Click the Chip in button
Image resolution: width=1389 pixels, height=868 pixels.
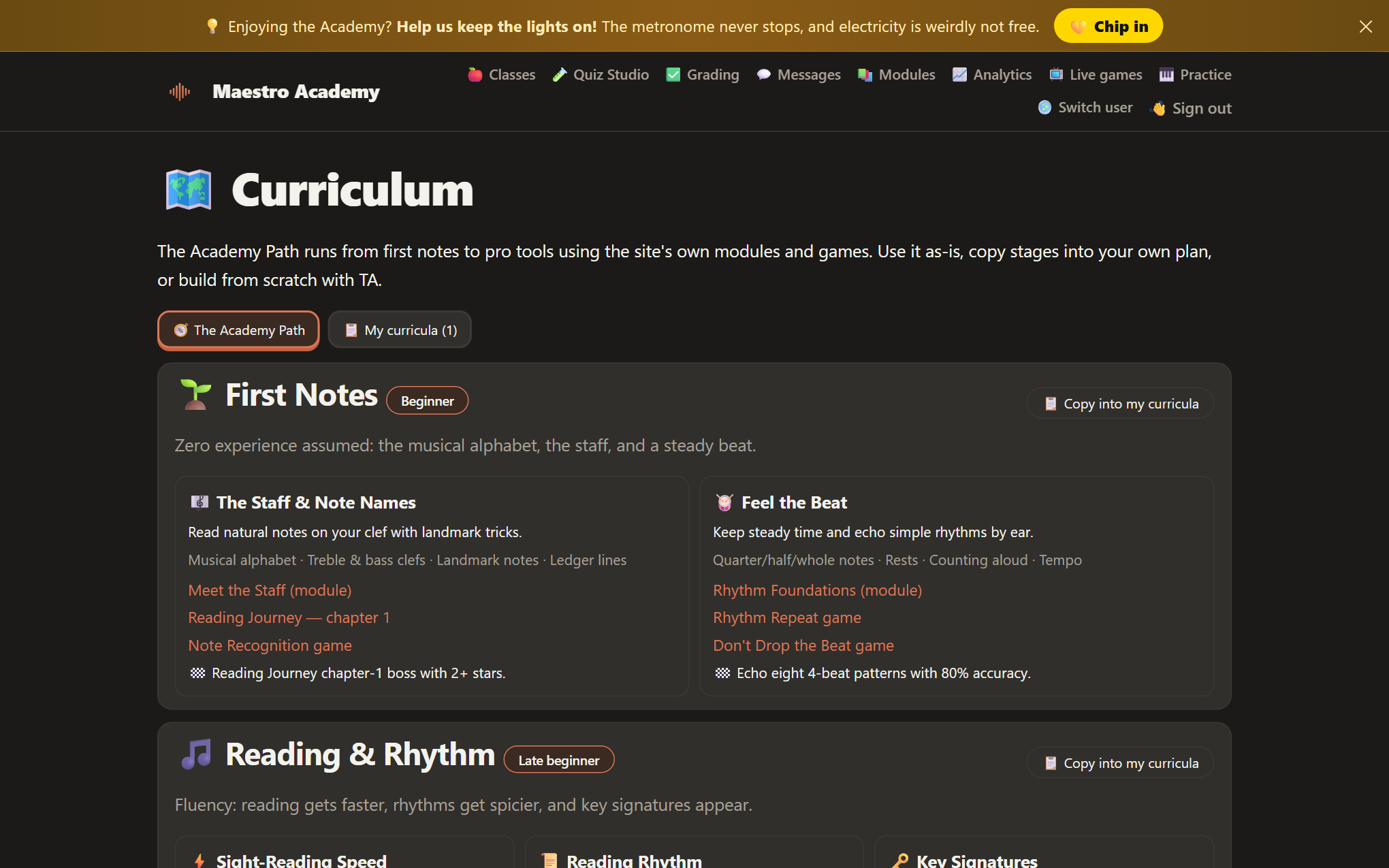[x=1108, y=26]
